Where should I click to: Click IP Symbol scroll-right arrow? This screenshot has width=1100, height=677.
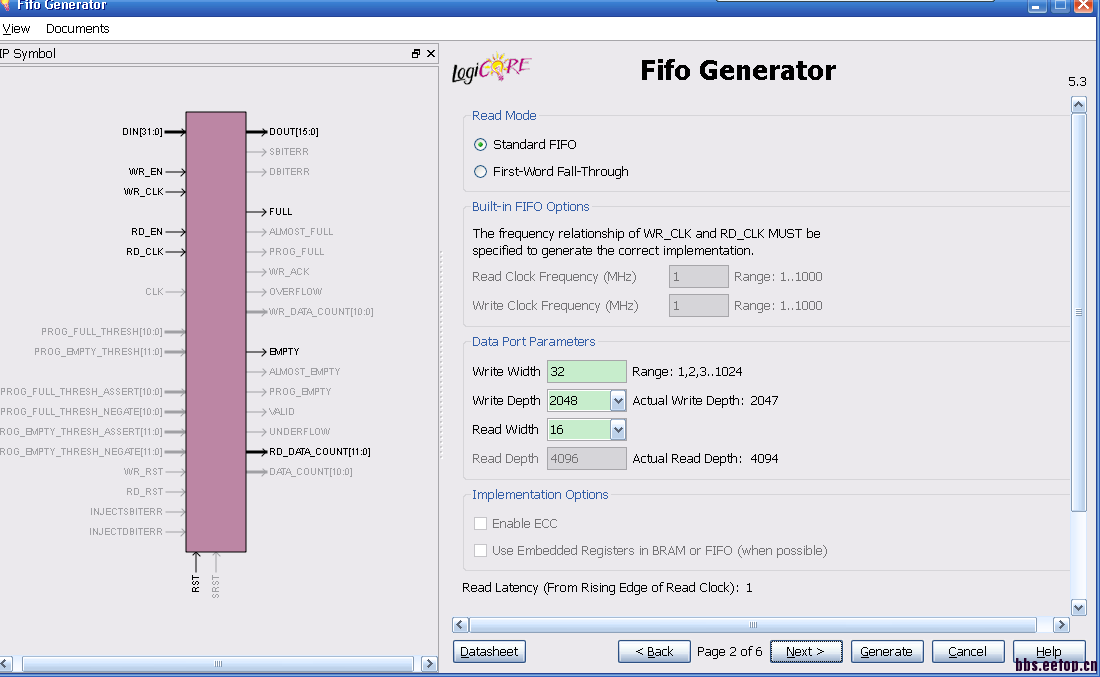pyautogui.click(x=429, y=663)
